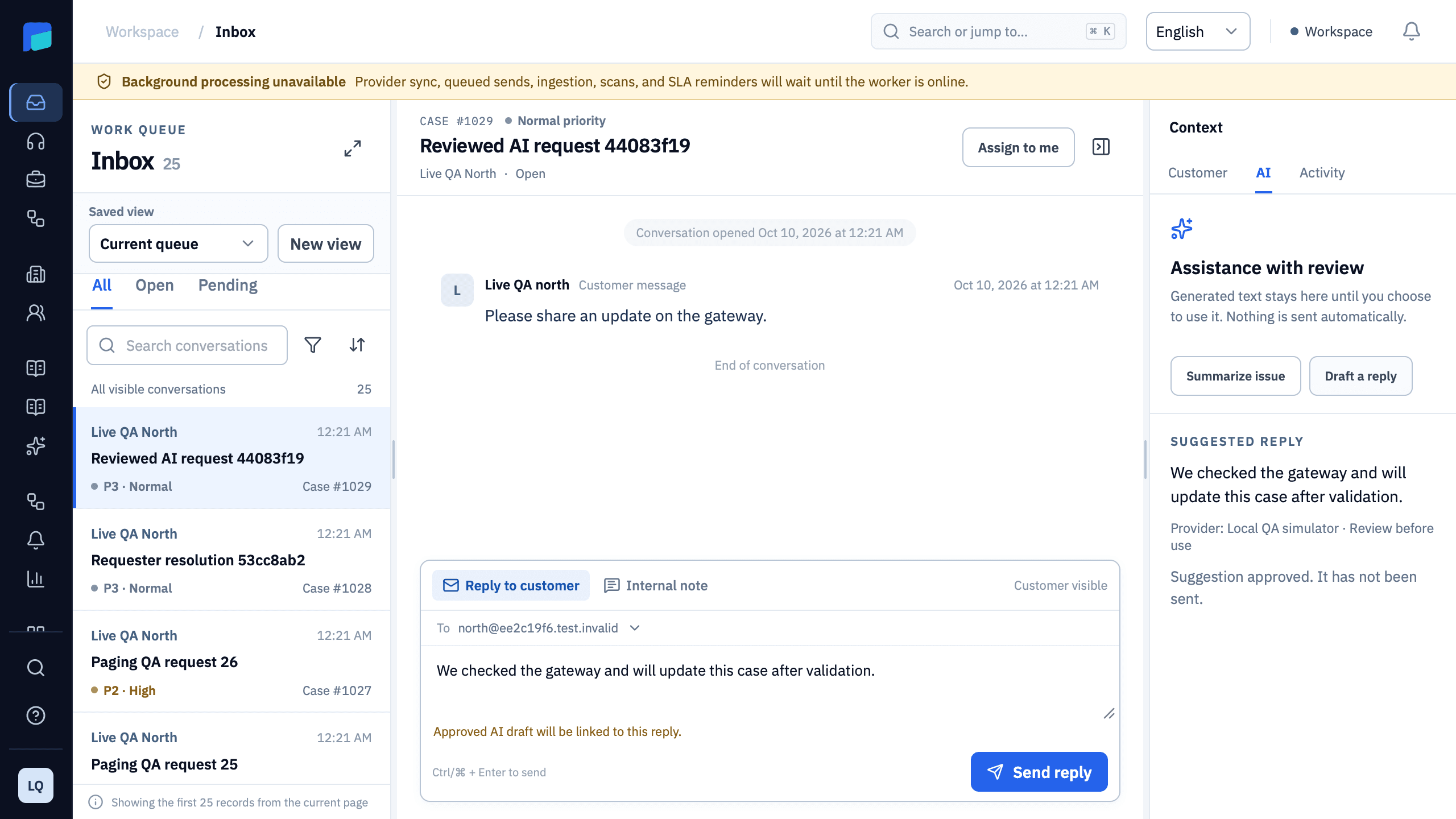Viewport: 1456px width, 819px height.
Task: Click the headset support icon in sidebar
Action: pos(36,141)
